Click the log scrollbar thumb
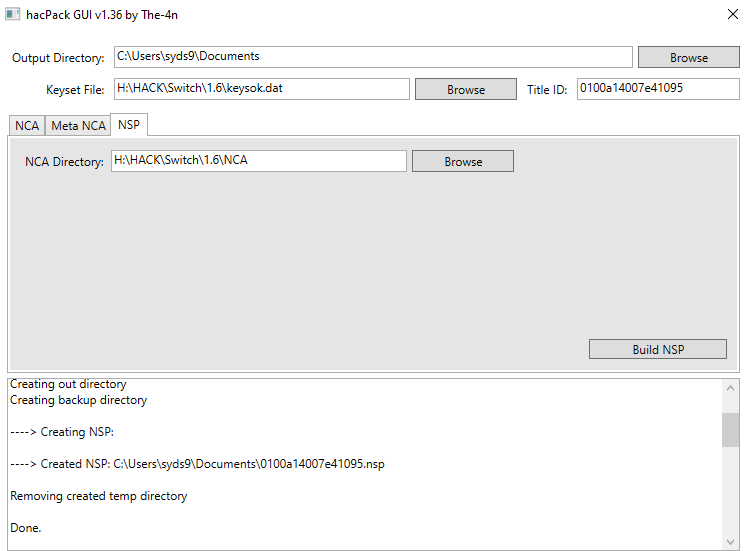Viewport: 748px width, 551px height. 730,430
